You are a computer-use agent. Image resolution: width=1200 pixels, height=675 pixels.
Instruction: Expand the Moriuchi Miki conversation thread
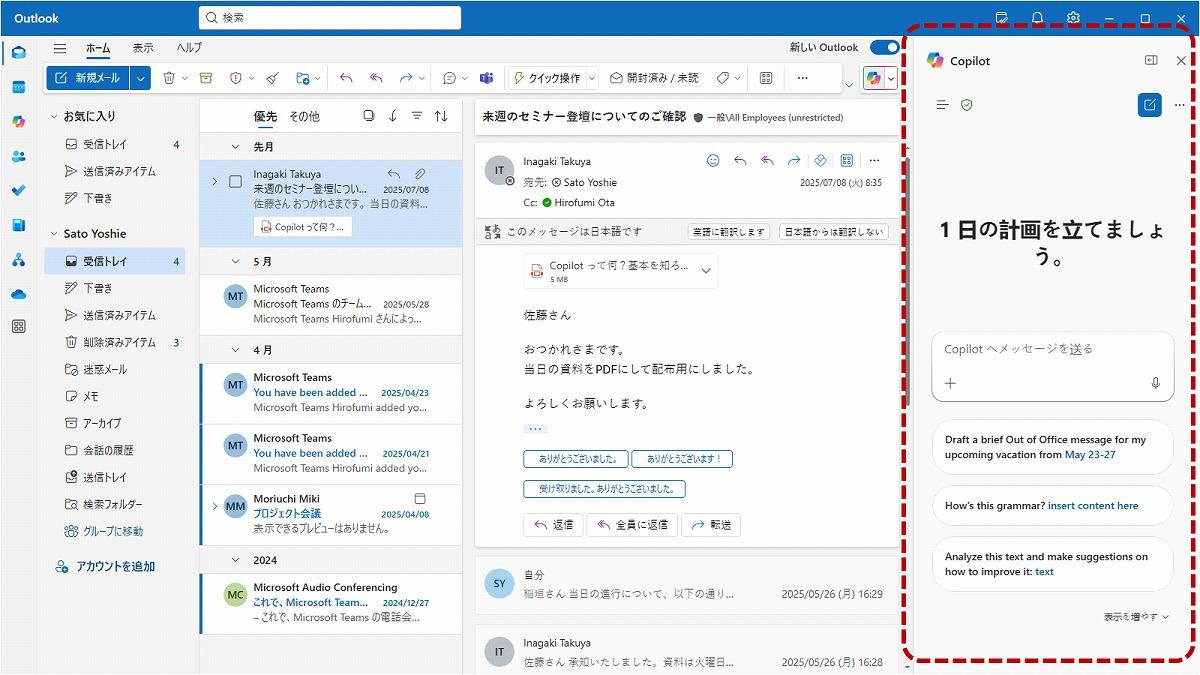coord(214,506)
